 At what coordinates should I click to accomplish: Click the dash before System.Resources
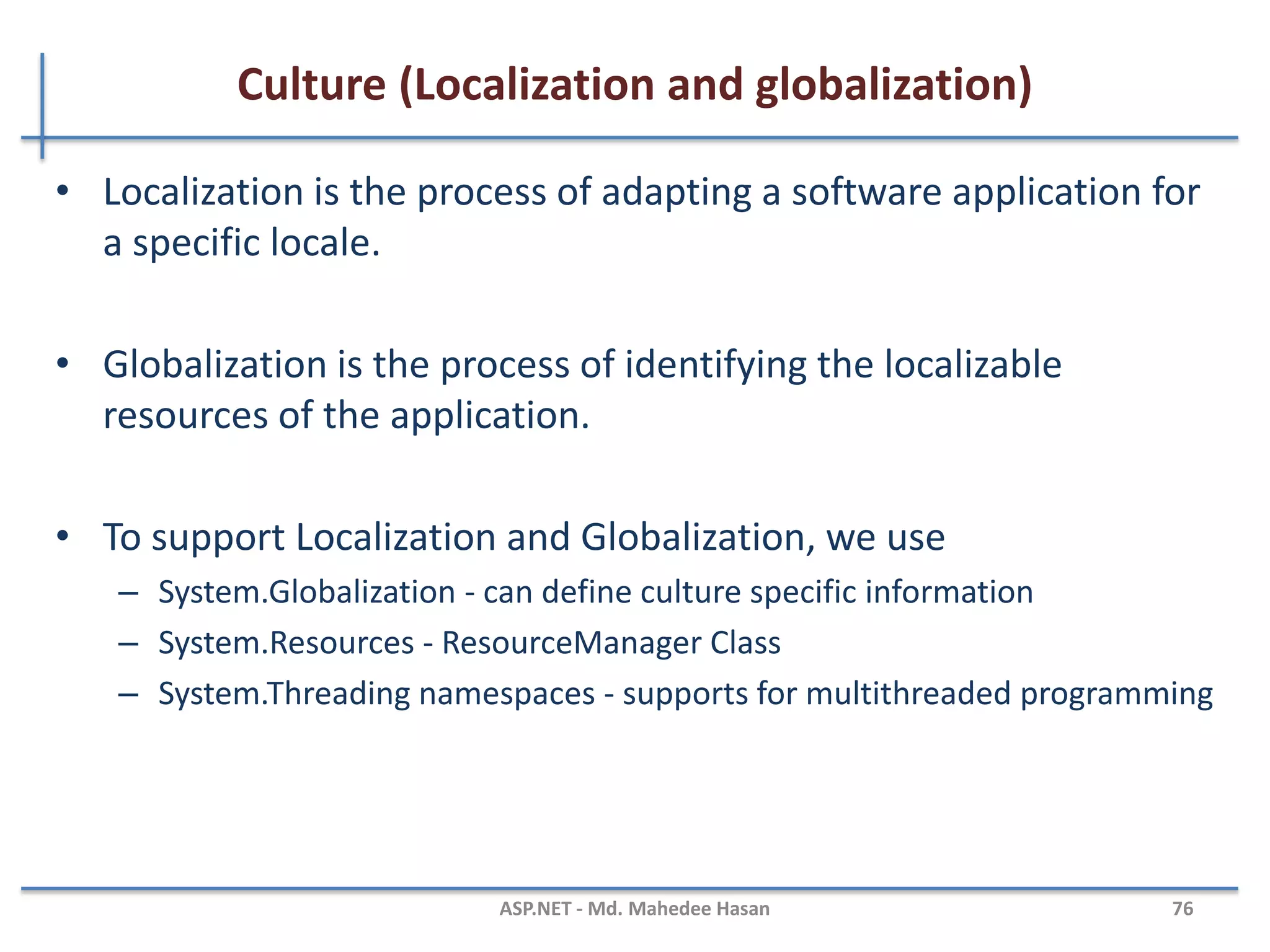[128, 644]
